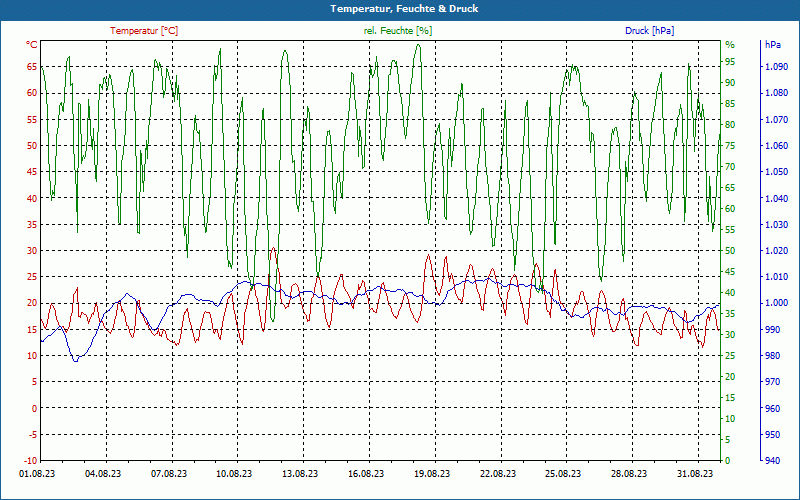Click the date label '25.08.23'
This screenshot has height=500, width=800.
click(x=563, y=473)
